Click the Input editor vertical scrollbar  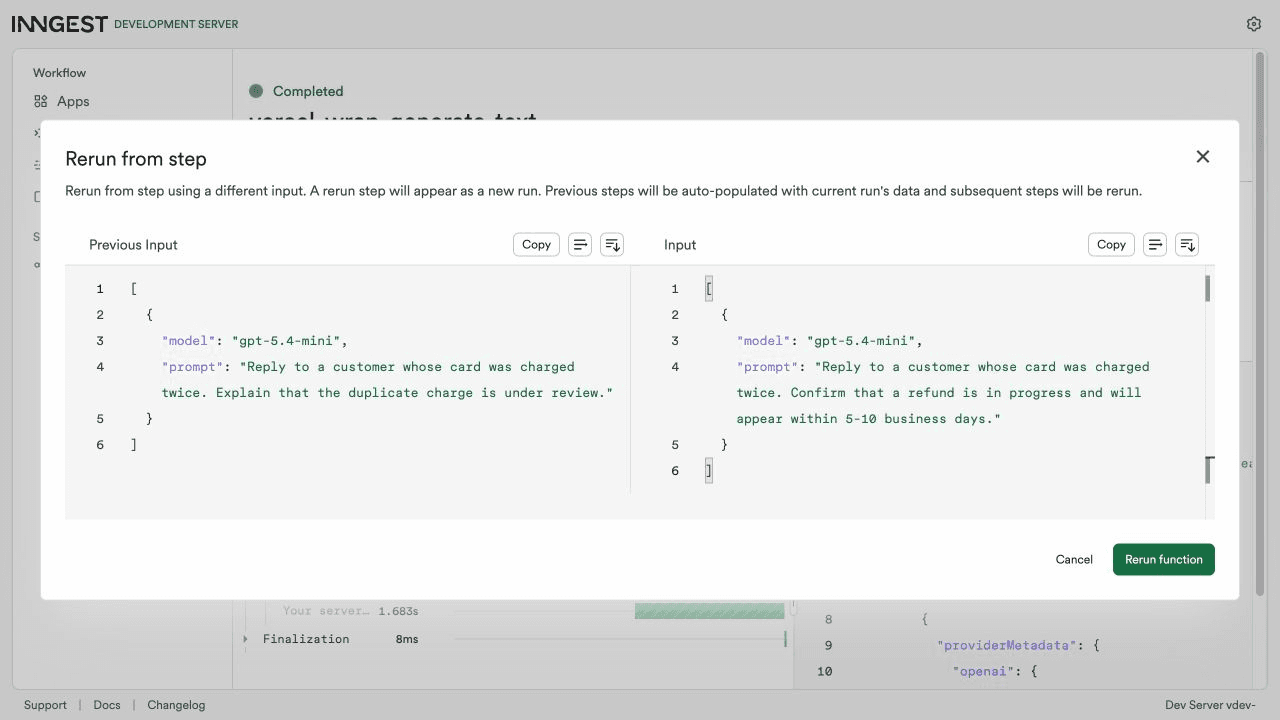click(x=1208, y=380)
